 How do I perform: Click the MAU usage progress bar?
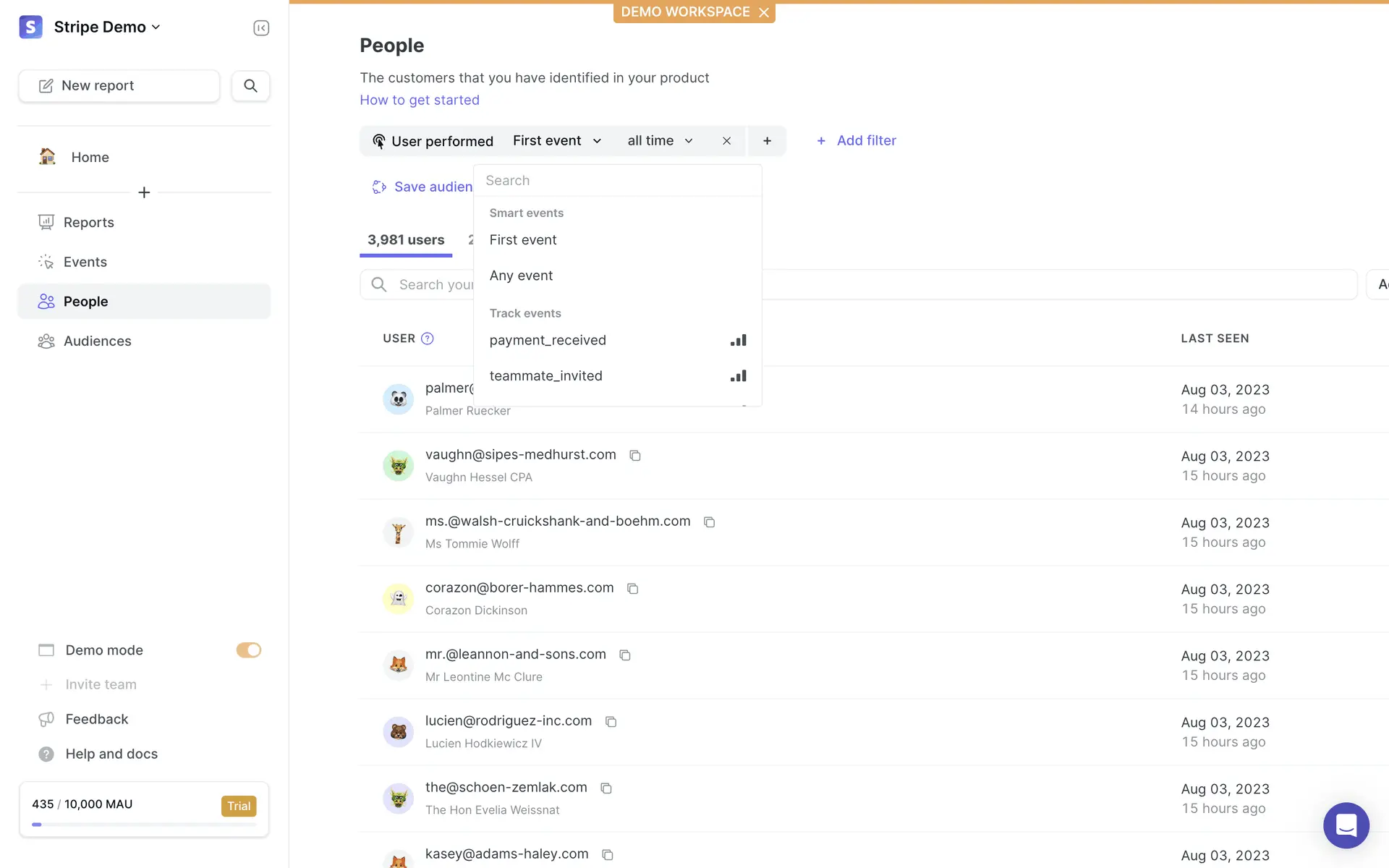coord(144,824)
